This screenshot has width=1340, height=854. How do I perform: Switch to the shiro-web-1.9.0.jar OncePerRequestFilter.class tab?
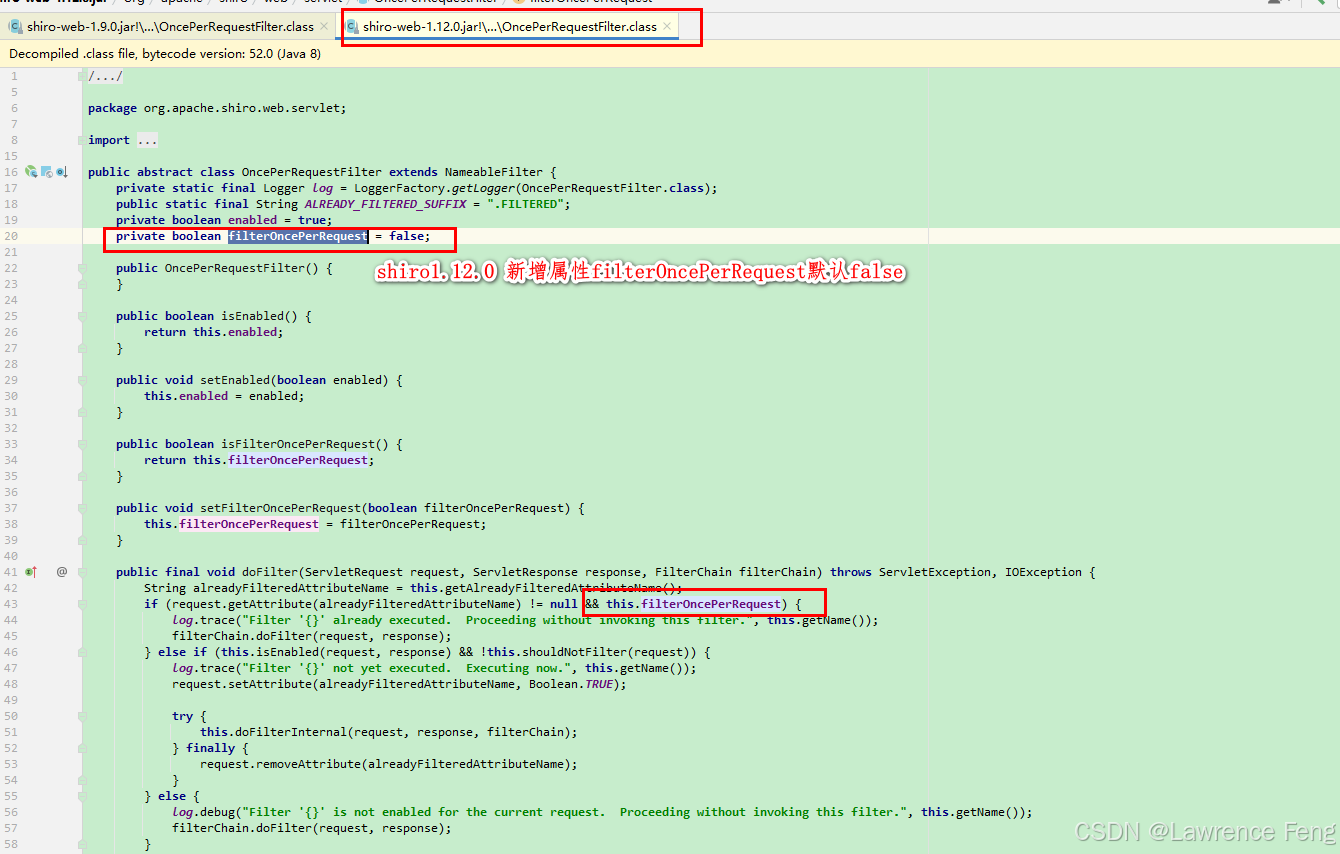coord(169,26)
